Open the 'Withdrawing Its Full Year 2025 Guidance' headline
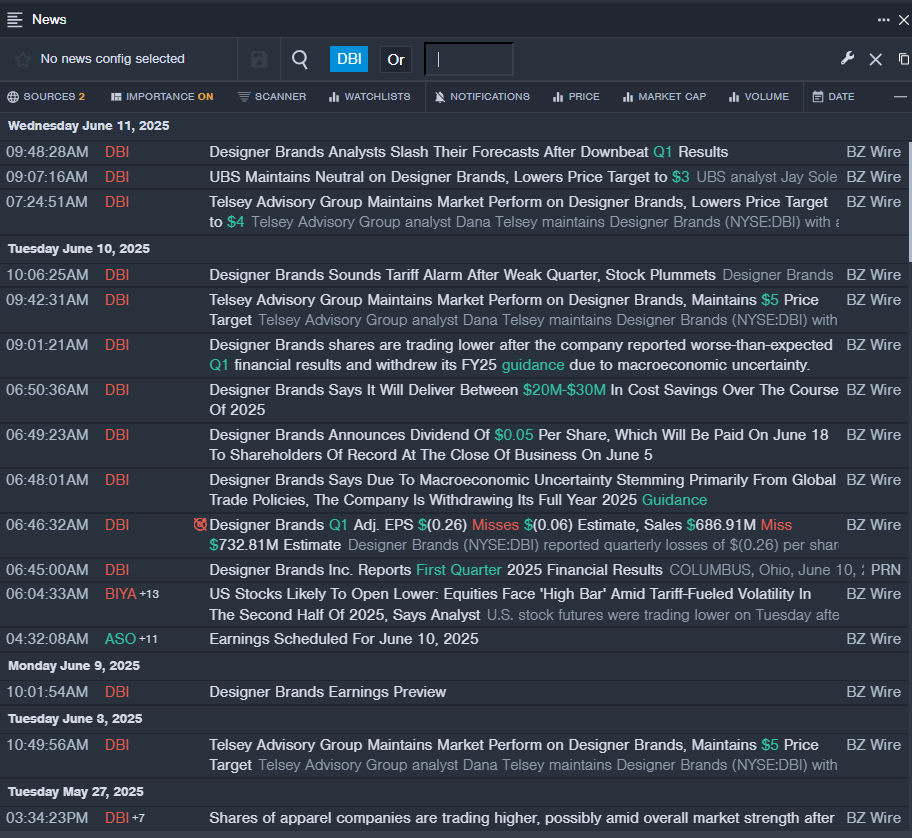The height and width of the screenshot is (838, 912). tap(522, 490)
